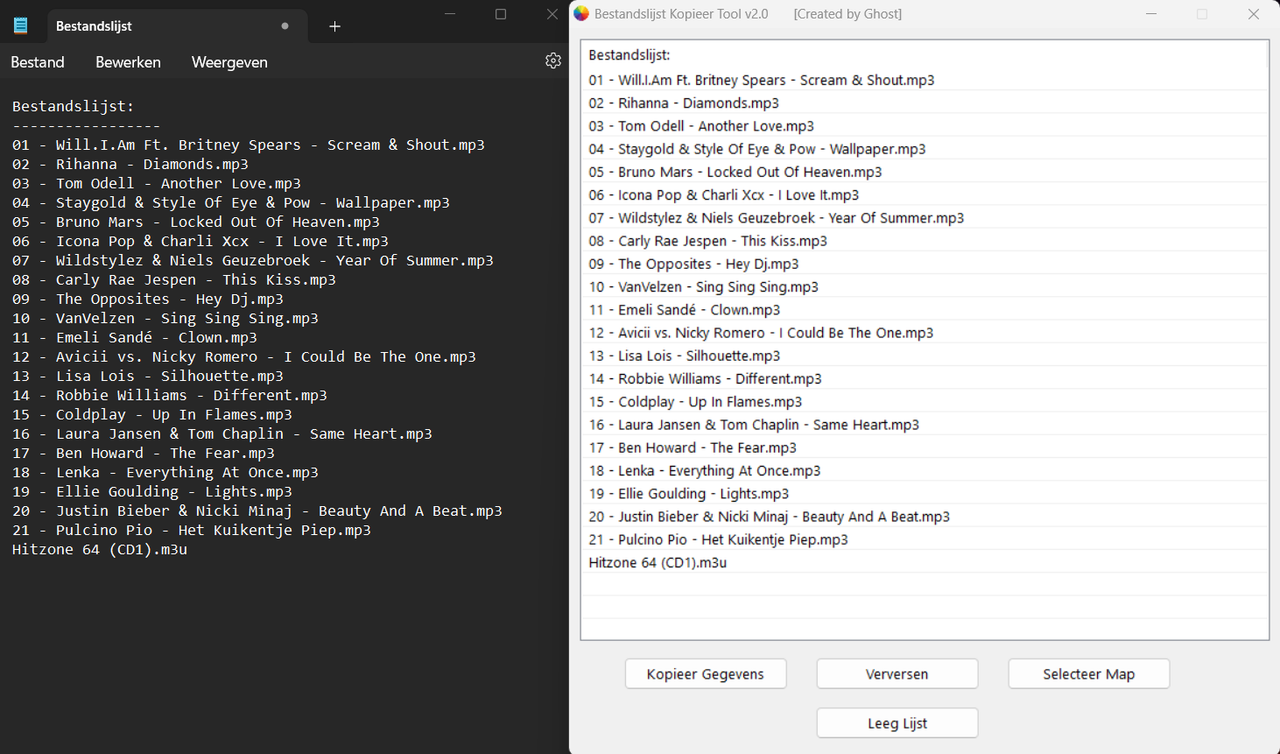Maximize the Notepad window

click(x=501, y=14)
